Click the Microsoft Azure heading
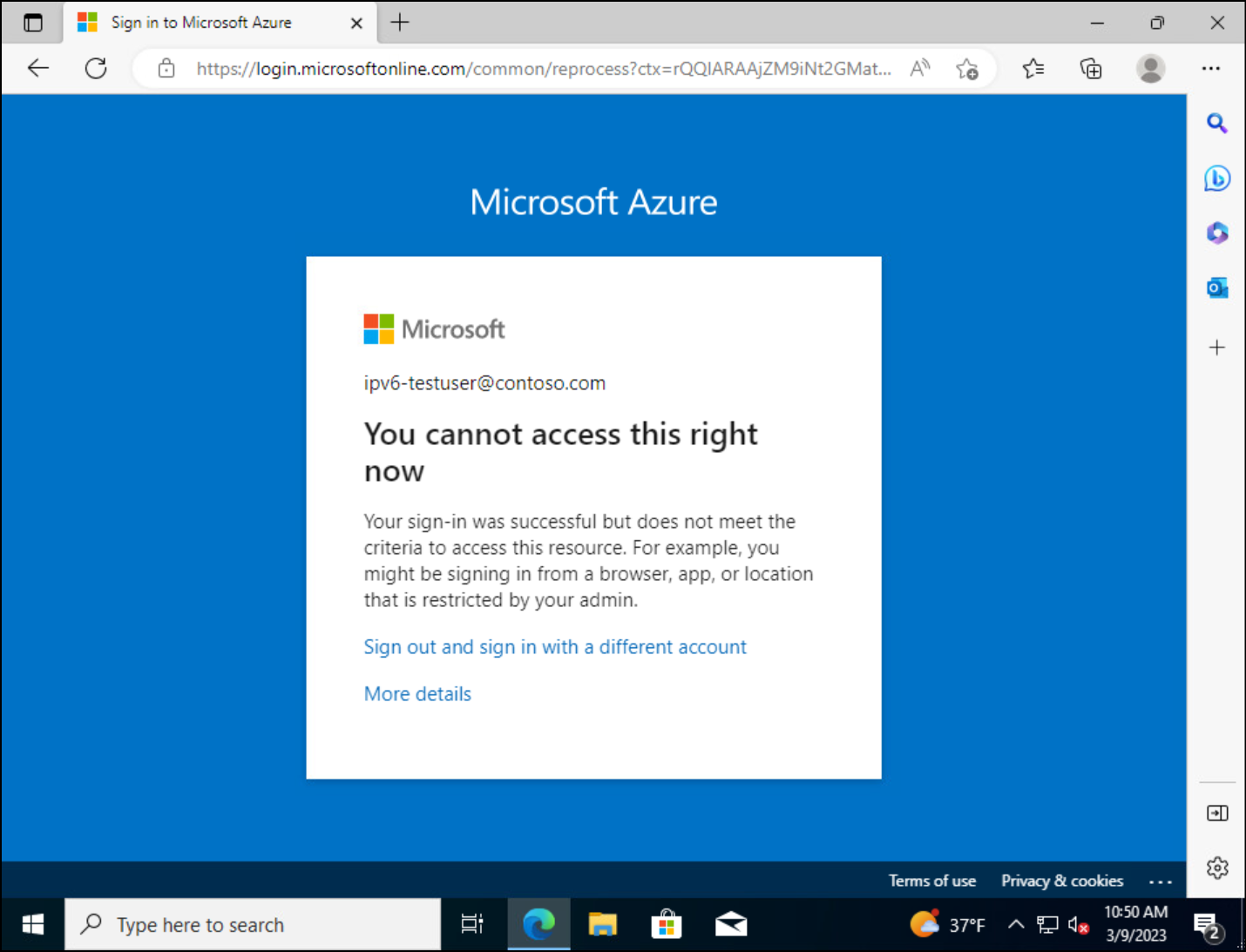 [x=593, y=202]
